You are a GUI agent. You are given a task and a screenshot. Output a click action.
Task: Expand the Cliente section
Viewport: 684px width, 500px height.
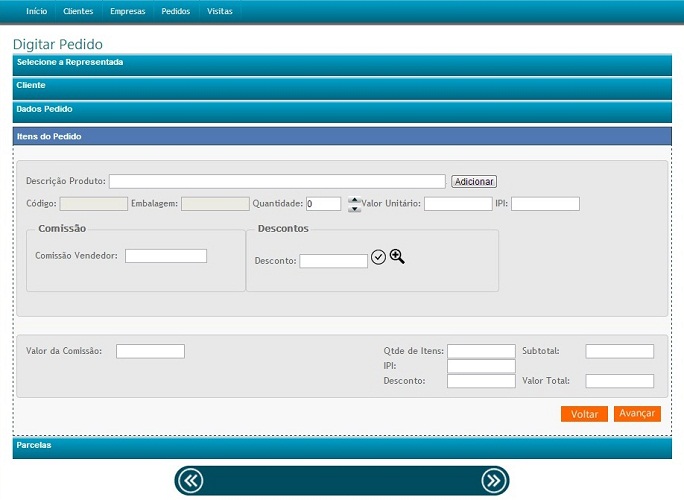342,89
